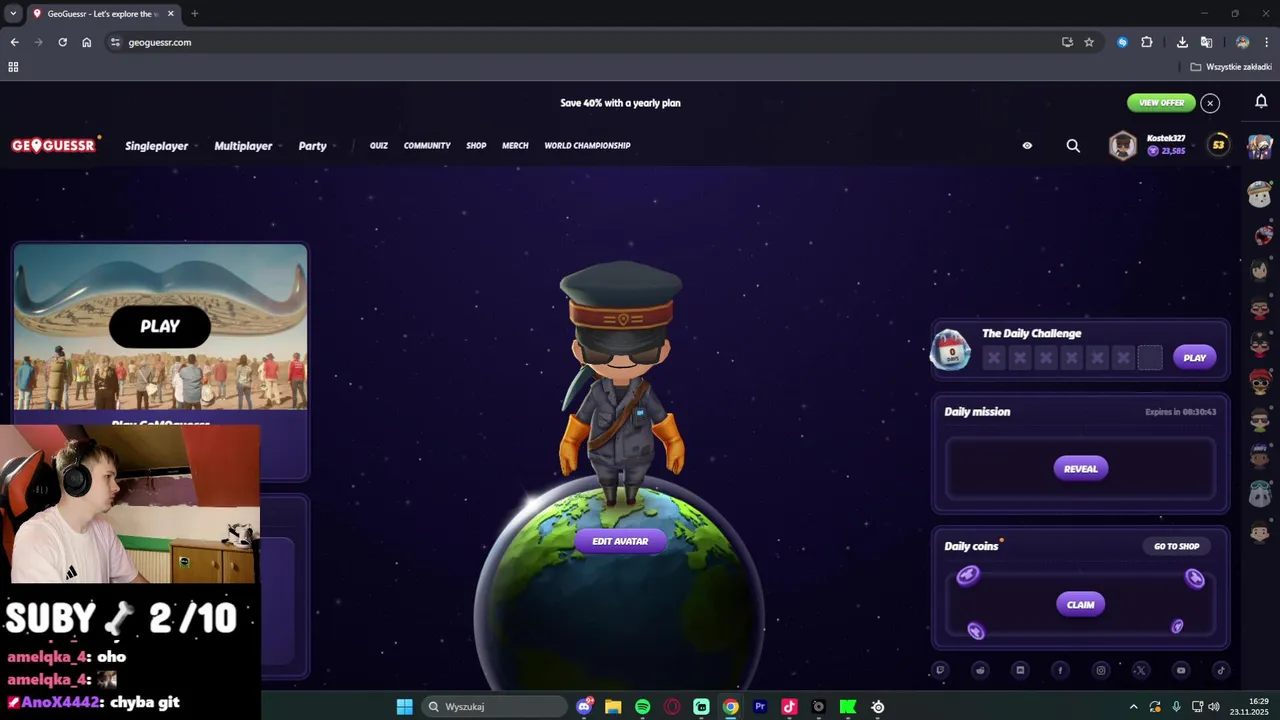1280x720 pixels.
Task: Open GeoGuessr's Reddit page
Action: tap(980, 670)
